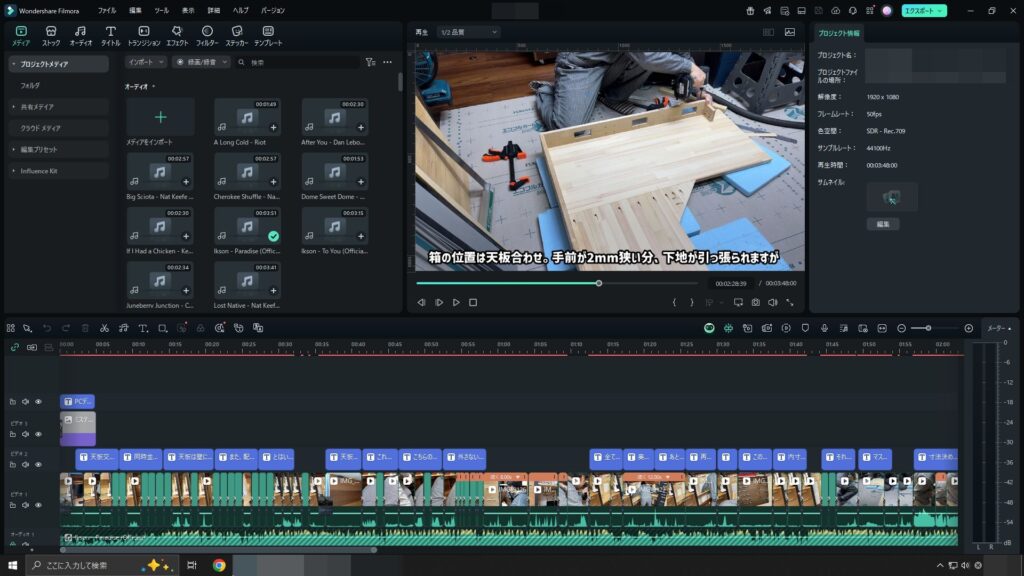Image resolution: width=1024 pixels, height=576 pixels.
Task: Click the delete trash icon in the timeline toolbar
Action: point(85,328)
